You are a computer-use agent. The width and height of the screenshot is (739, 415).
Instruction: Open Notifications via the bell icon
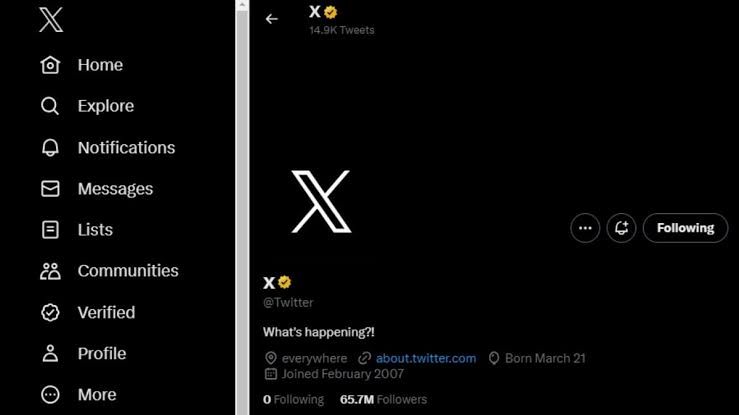point(50,147)
